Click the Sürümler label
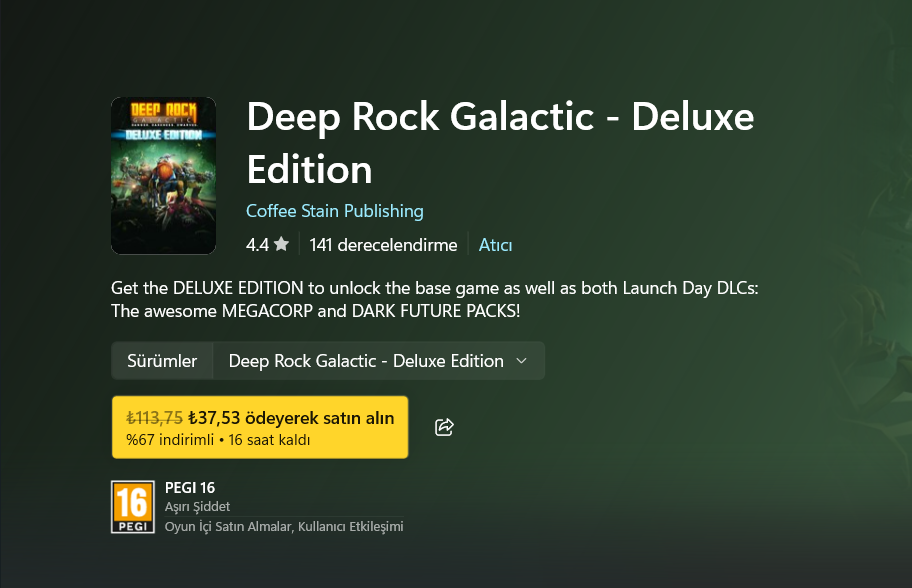912x588 pixels. coord(162,361)
